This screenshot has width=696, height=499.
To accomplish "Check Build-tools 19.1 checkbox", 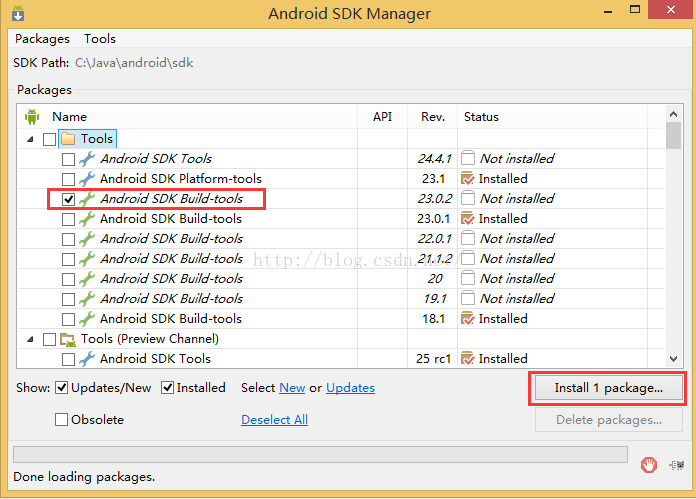I will click(68, 299).
